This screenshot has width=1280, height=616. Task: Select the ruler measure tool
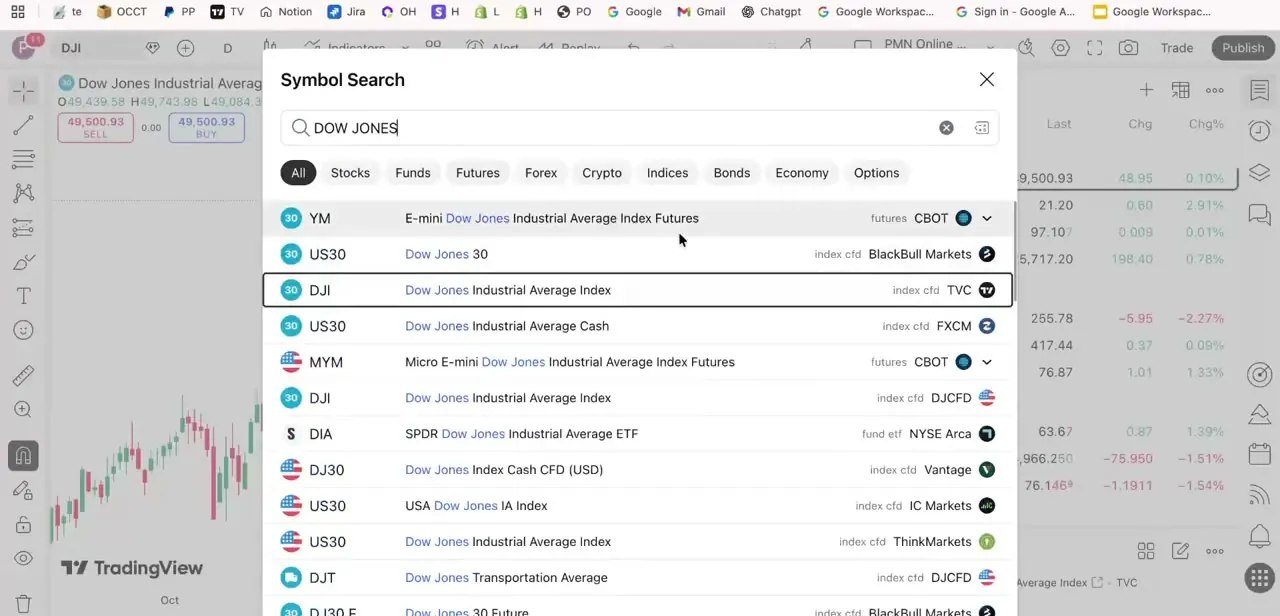23,375
